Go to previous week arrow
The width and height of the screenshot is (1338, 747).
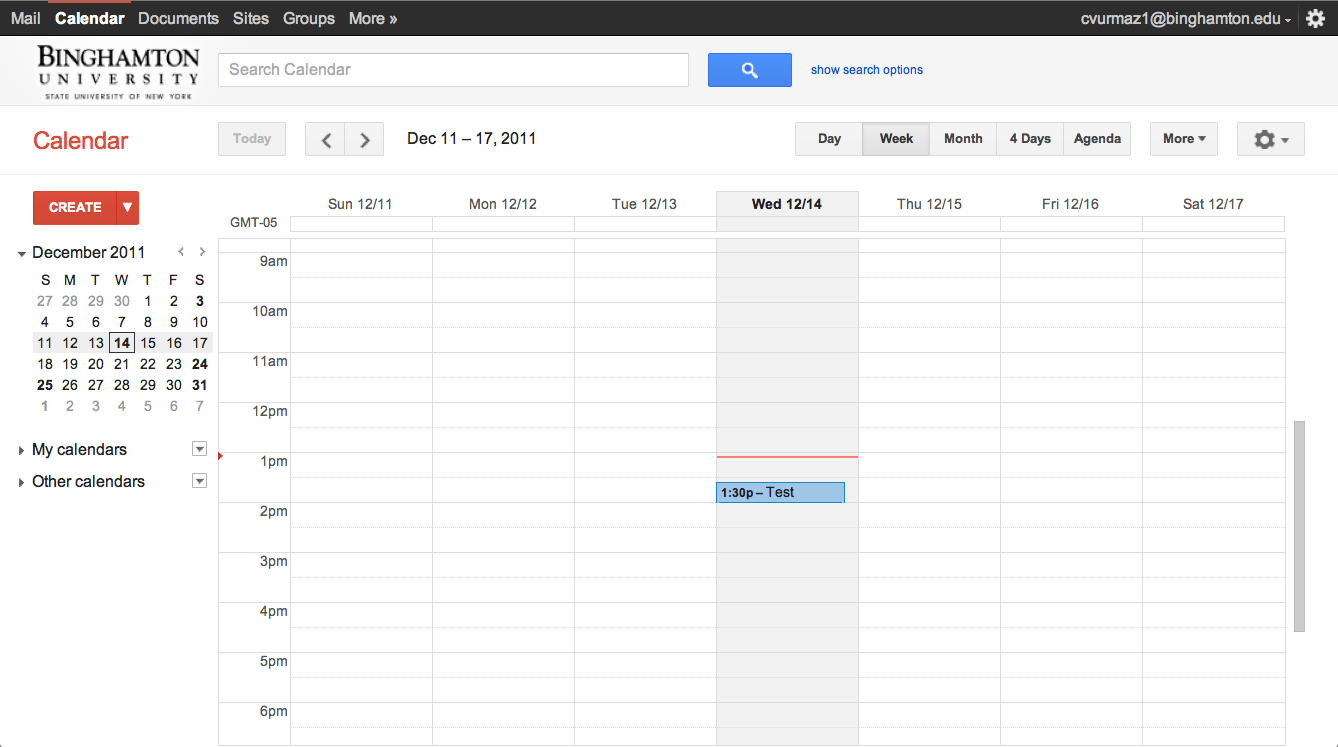pyautogui.click(x=325, y=140)
